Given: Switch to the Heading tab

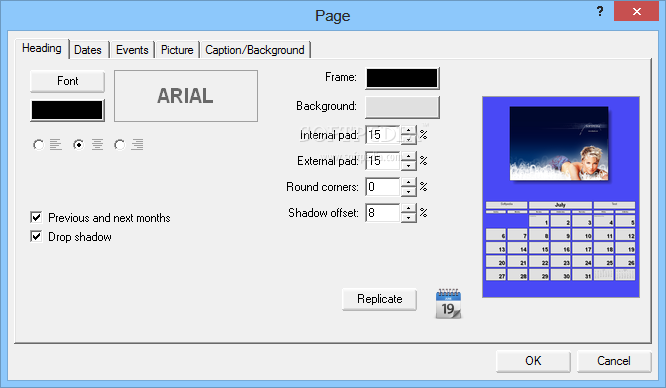Looking at the screenshot, I should click(42, 48).
